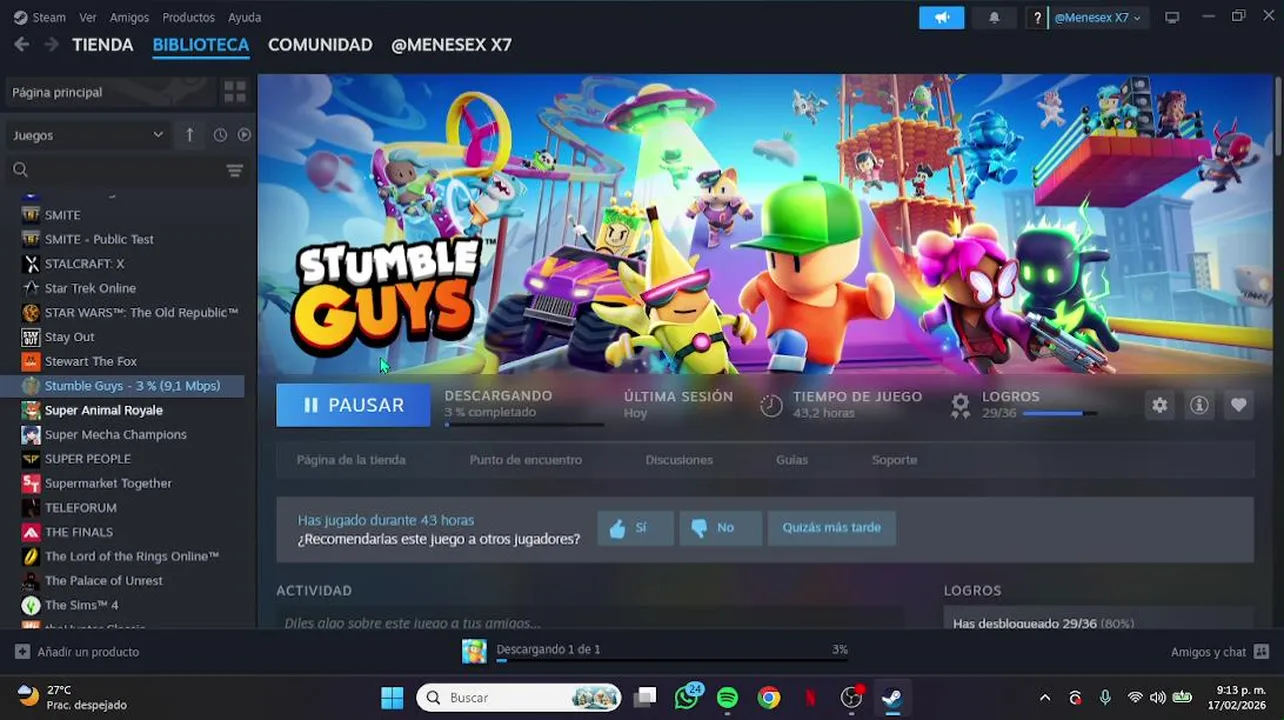
Task: Open Google Chrome from taskbar
Action: point(769,697)
